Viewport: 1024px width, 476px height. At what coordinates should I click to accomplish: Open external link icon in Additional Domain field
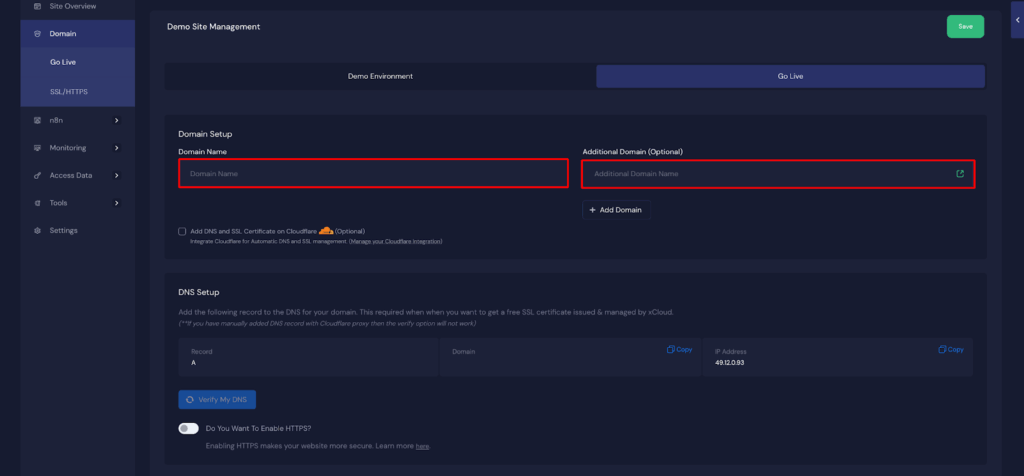(960, 174)
